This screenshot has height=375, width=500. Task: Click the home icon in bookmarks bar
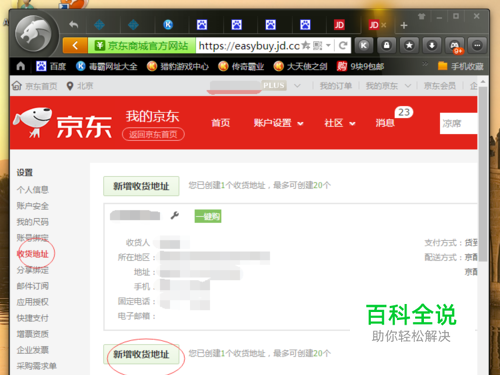tap(21, 66)
